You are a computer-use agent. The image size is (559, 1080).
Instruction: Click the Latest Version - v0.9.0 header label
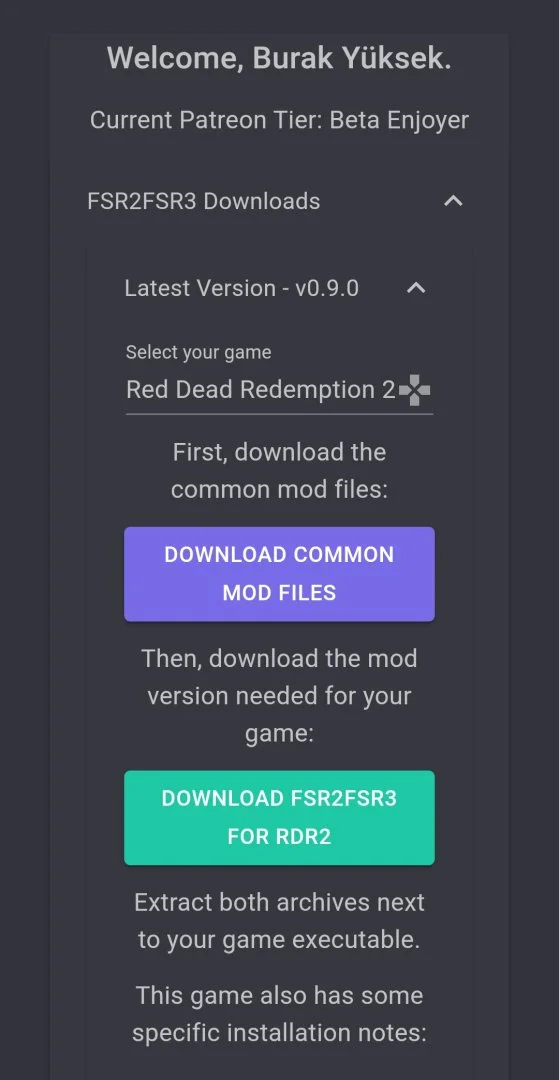[x=242, y=288]
